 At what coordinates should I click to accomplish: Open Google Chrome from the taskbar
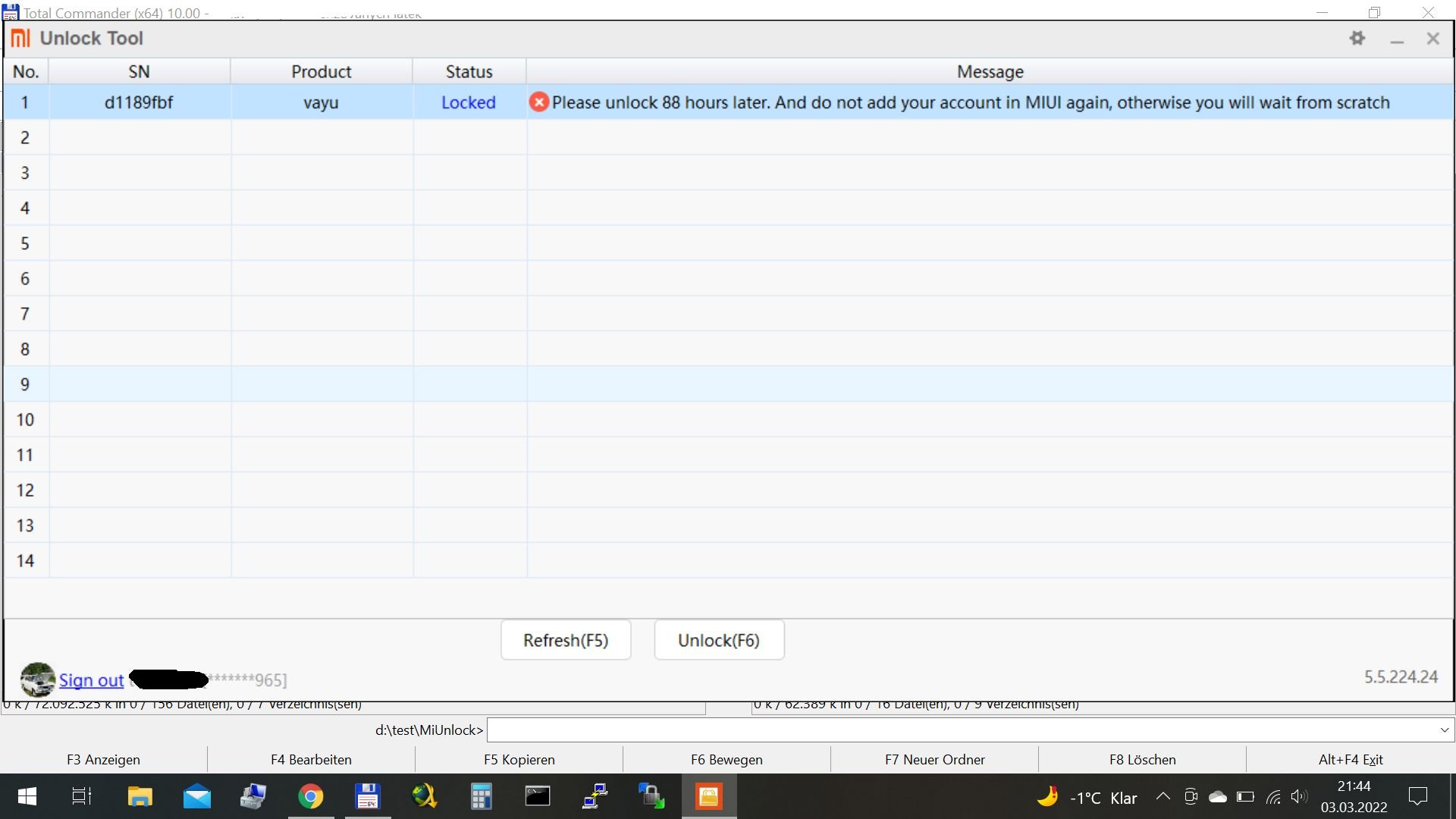coord(310,796)
